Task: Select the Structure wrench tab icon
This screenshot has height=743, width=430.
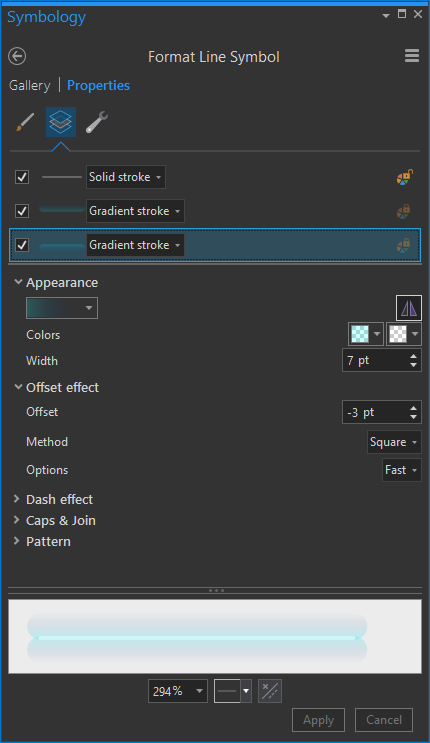Action: point(97,122)
